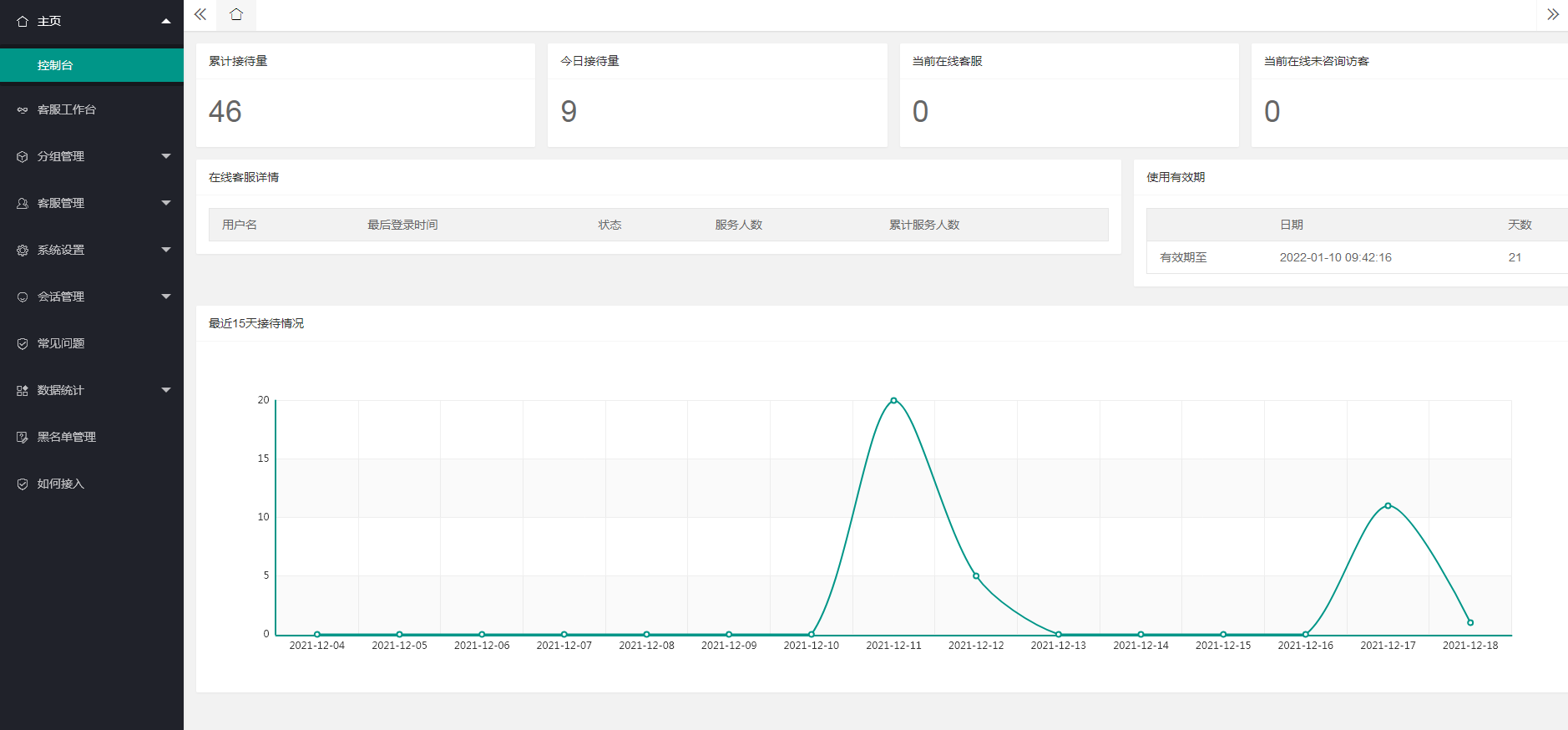Click the 客服工作台 sidebar icon
The width and height of the screenshot is (1568, 730).
[23, 109]
